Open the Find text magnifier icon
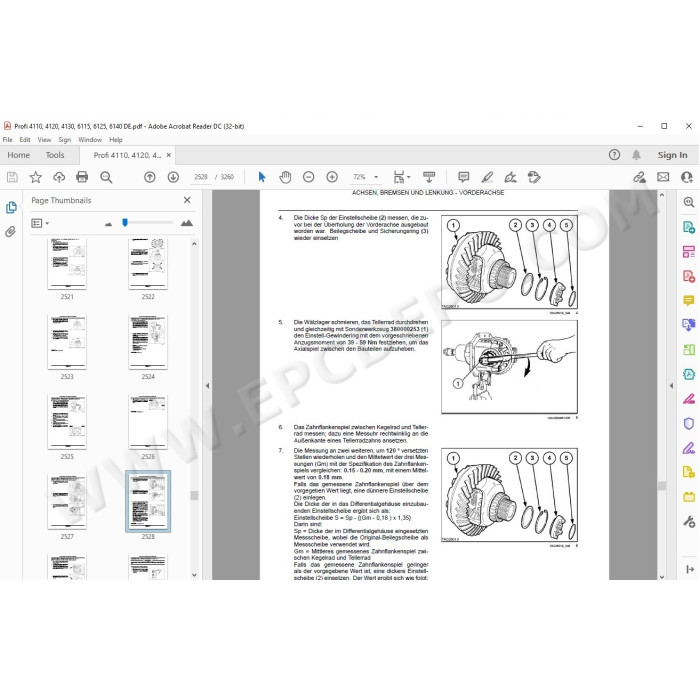This screenshot has width=700, height=700. (106, 177)
